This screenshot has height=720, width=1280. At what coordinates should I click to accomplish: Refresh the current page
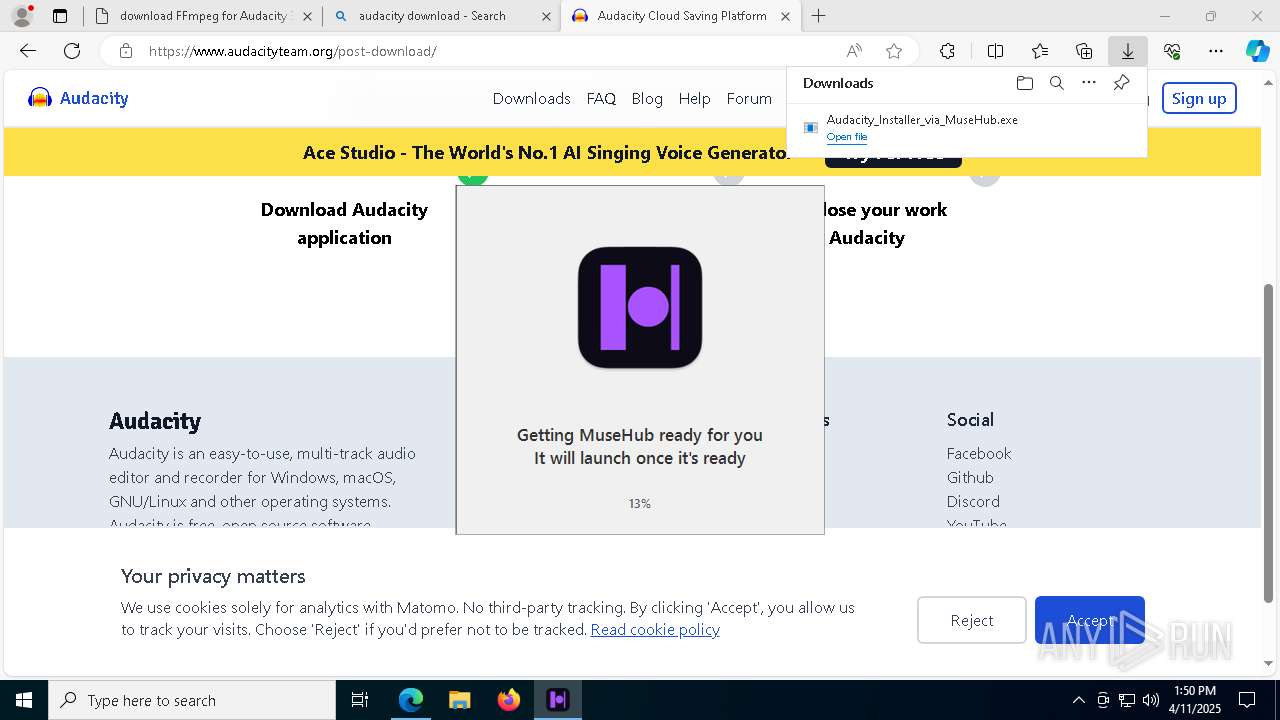pyautogui.click(x=72, y=51)
